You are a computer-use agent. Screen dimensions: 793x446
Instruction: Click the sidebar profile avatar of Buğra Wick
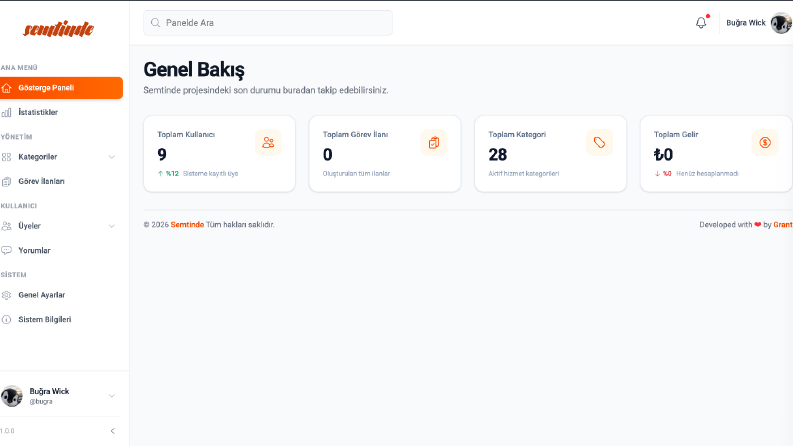[x=11, y=396]
